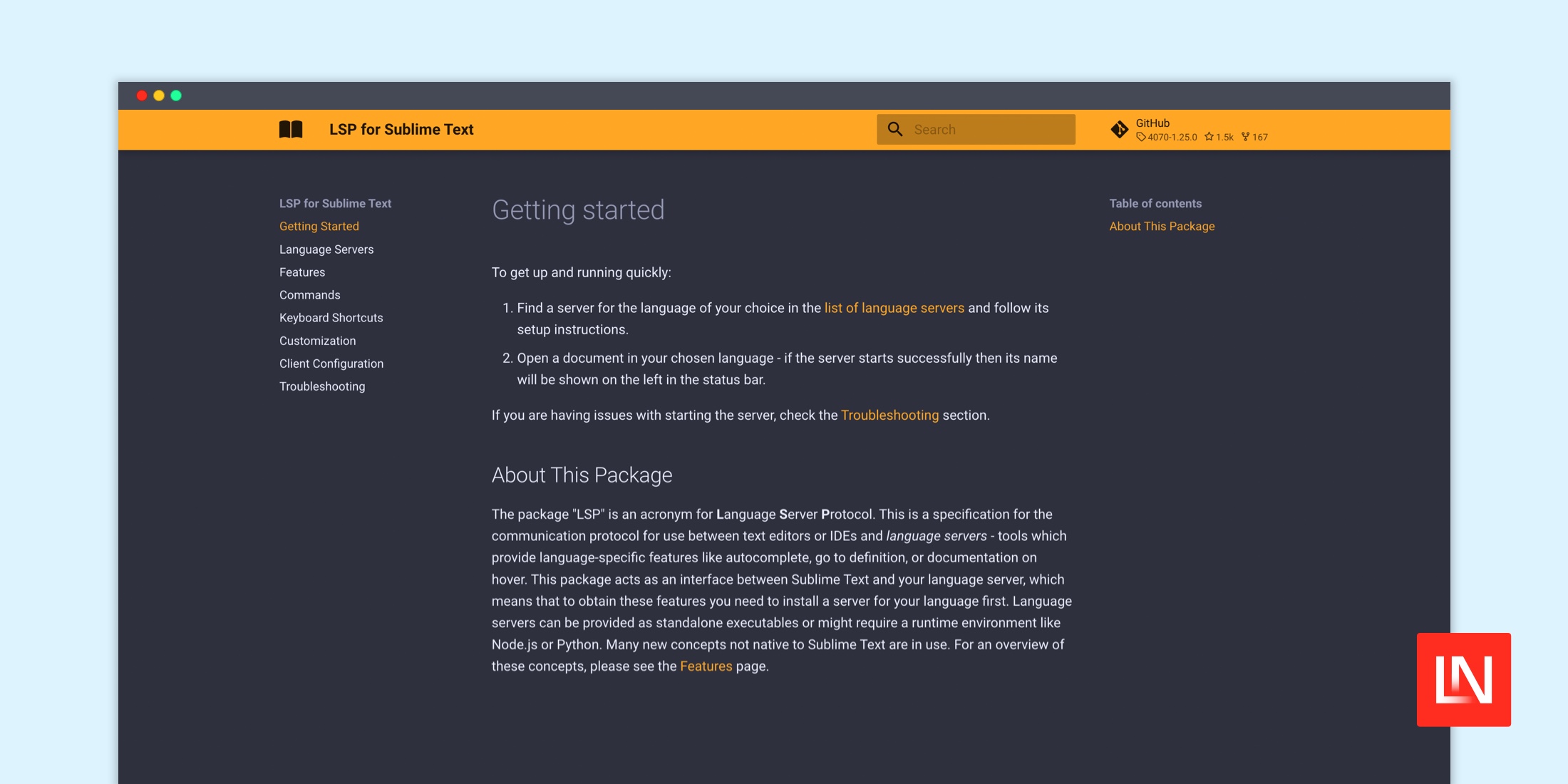The image size is (1568, 784).
Task: Expand the Table of contents section
Action: tap(1157, 202)
